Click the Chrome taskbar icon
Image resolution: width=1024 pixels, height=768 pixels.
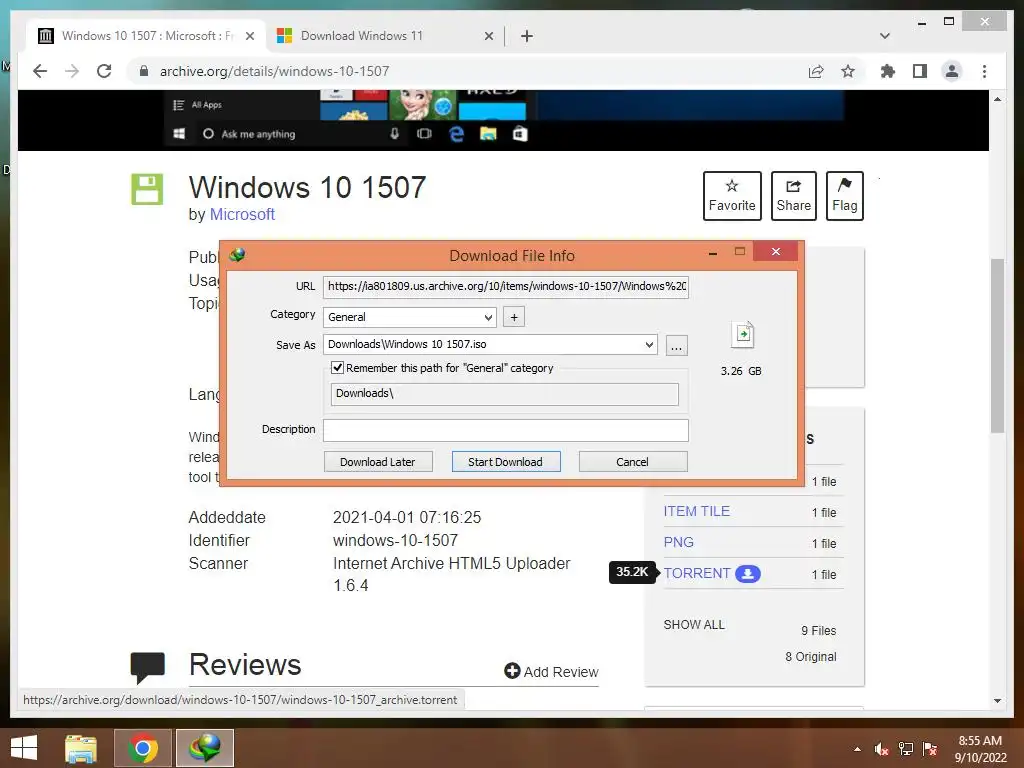coord(142,748)
